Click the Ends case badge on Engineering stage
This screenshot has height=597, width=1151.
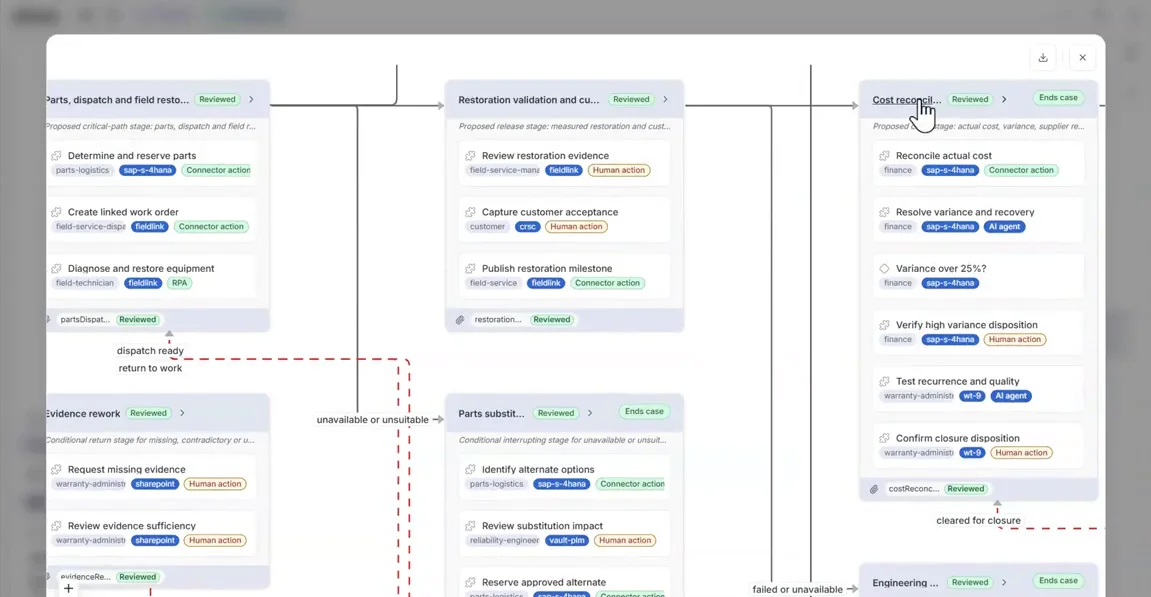pos(1058,580)
